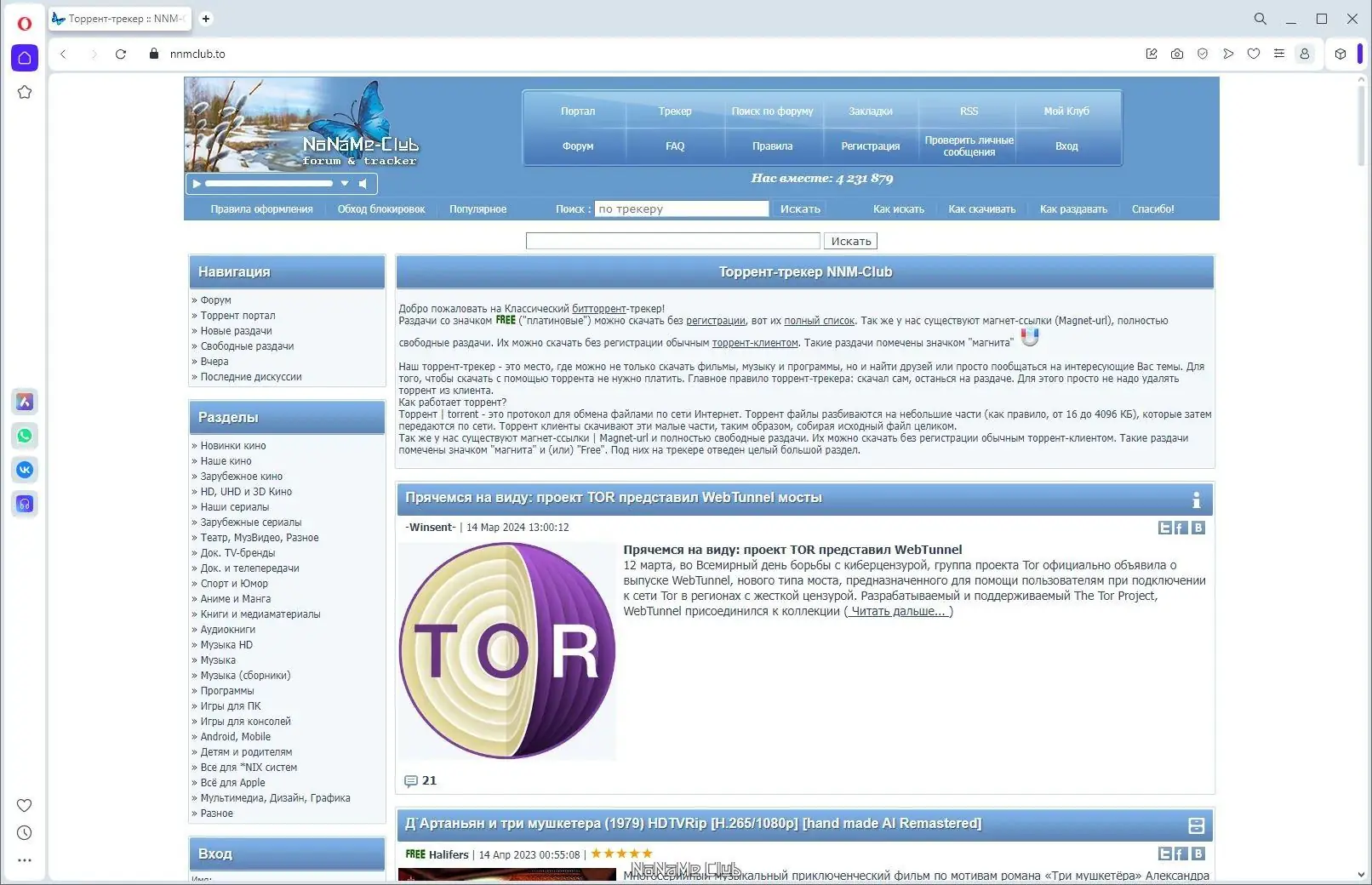1372x885 pixels.
Task: Open the extensions cube icon
Action: 1341,54
